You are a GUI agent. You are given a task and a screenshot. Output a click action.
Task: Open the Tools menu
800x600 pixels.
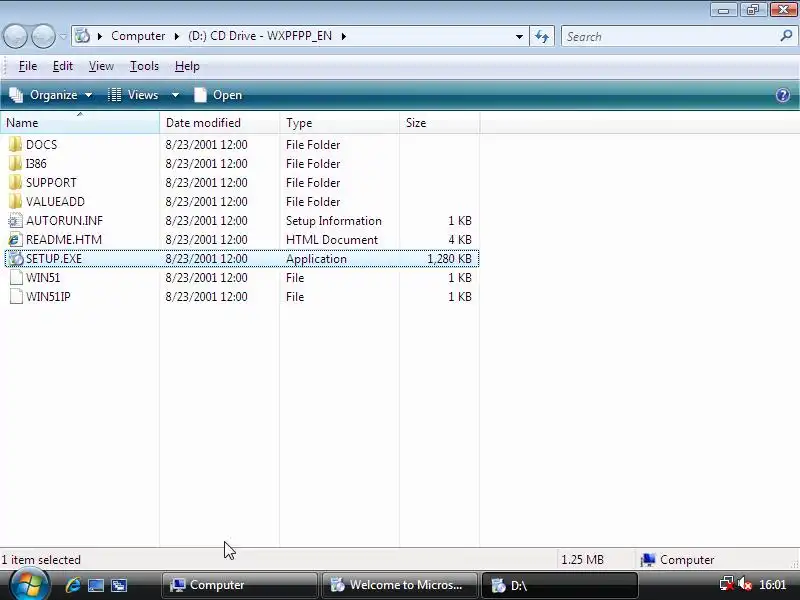pyautogui.click(x=144, y=66)
